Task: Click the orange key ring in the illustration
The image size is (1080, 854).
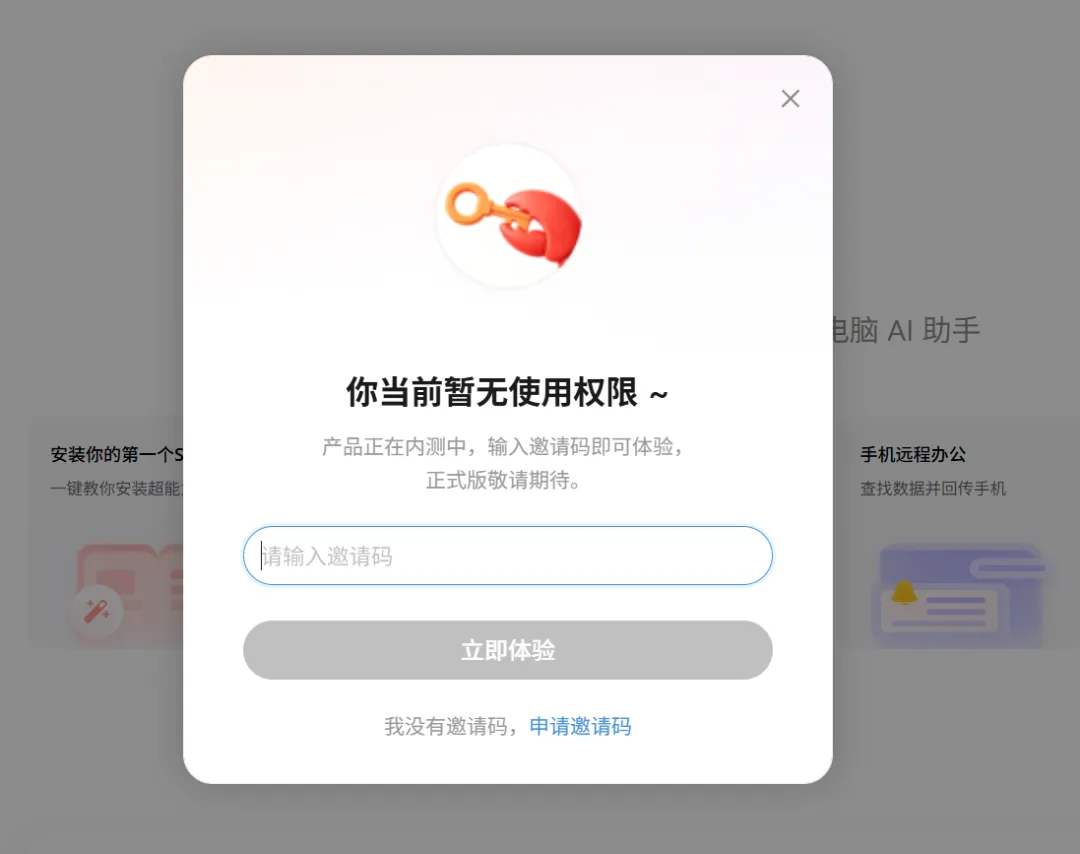Action: (466, 204)
